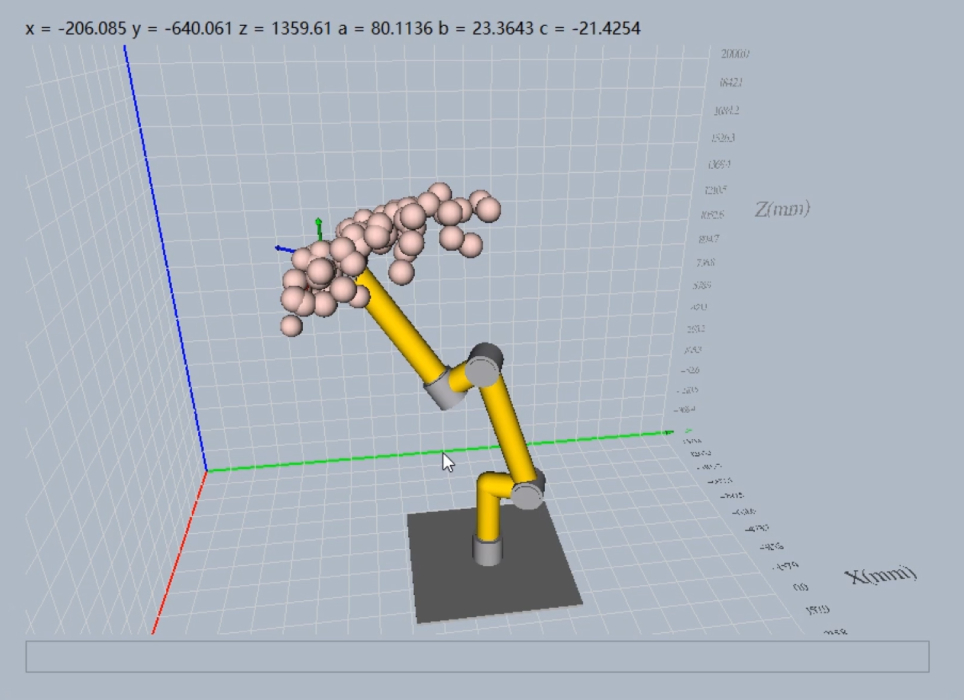The image size is (964, 700).
Task: Click the green arrowhead at the axis end
Action: click(670, 433)
